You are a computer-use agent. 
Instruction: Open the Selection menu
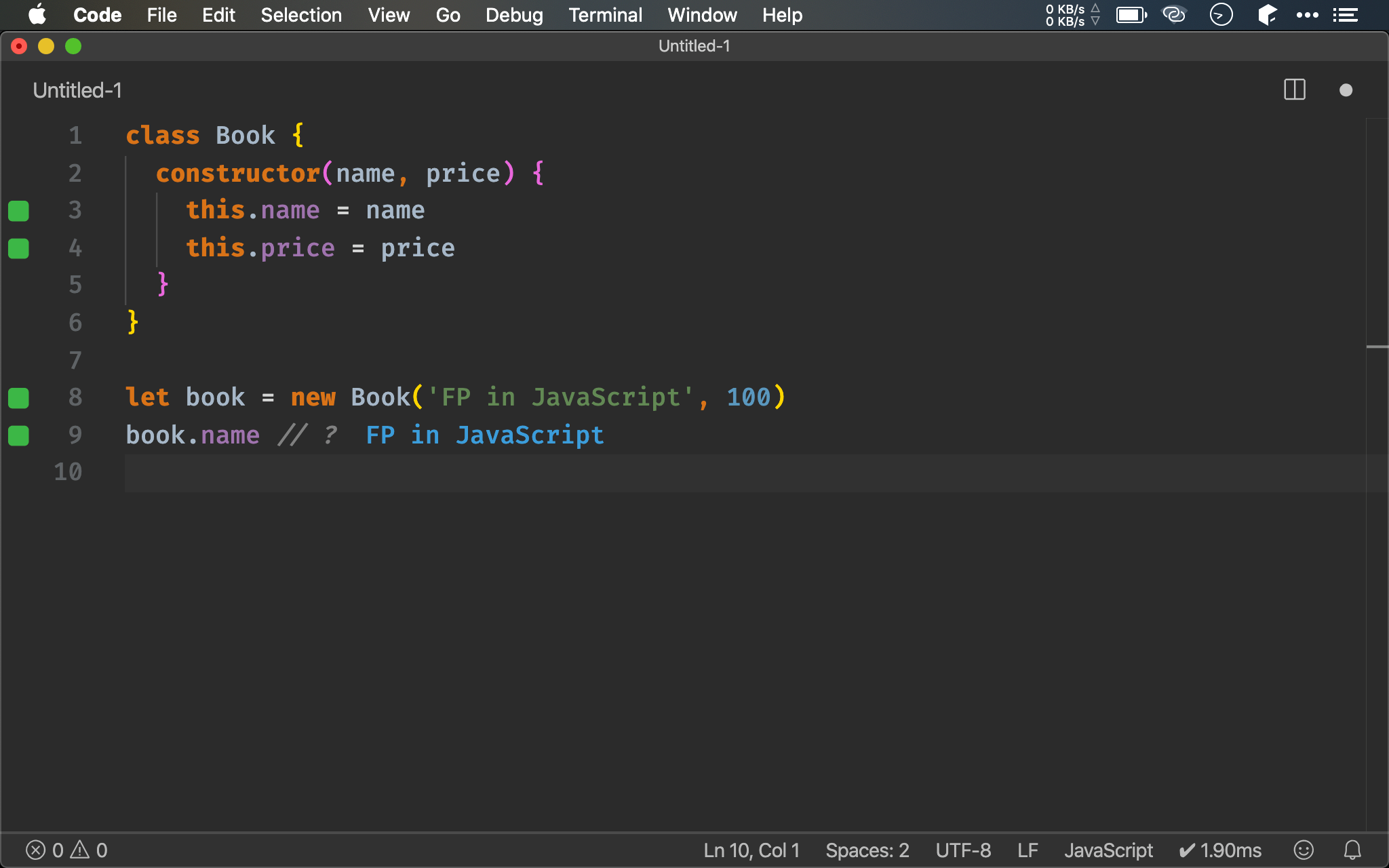[301, 15]
